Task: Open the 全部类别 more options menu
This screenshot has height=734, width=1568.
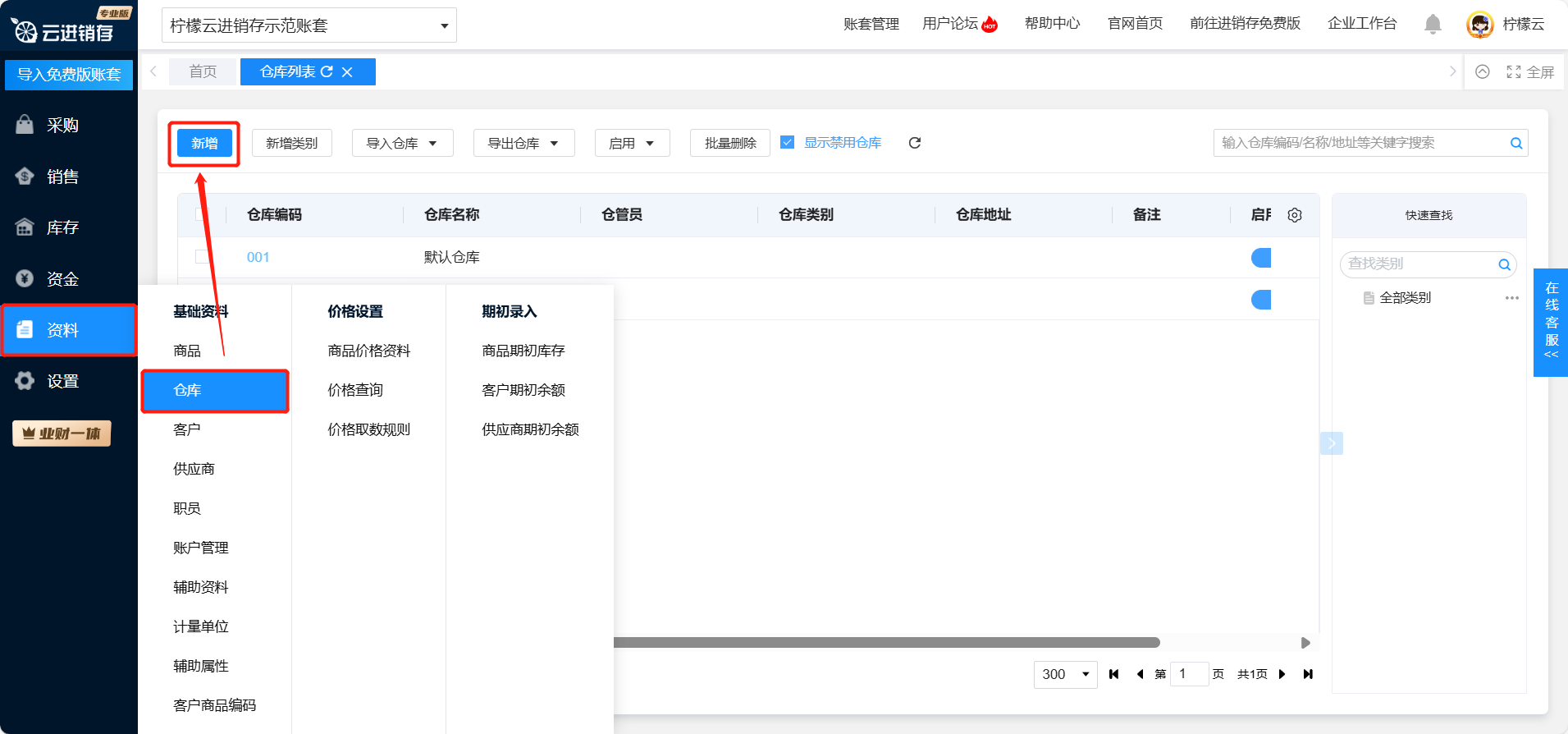Action: 1512,298
